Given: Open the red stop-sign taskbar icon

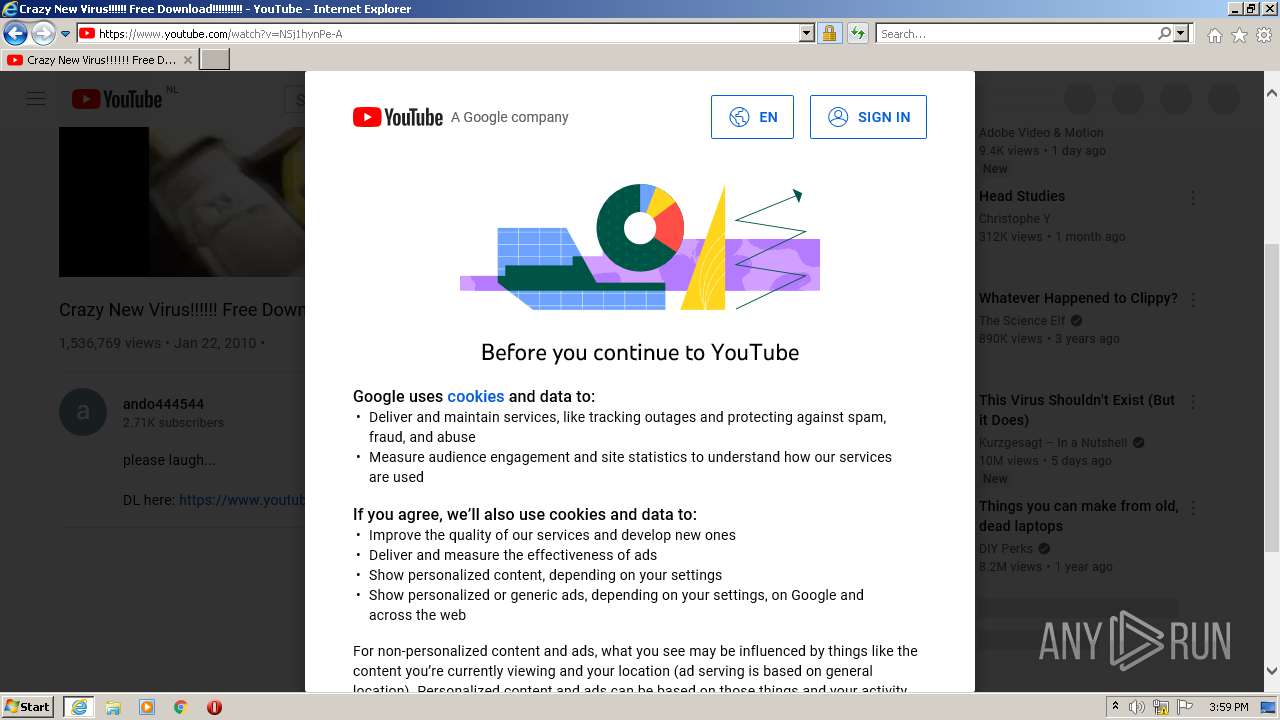Looking at the screenshot, I should [x=214, y=707].
